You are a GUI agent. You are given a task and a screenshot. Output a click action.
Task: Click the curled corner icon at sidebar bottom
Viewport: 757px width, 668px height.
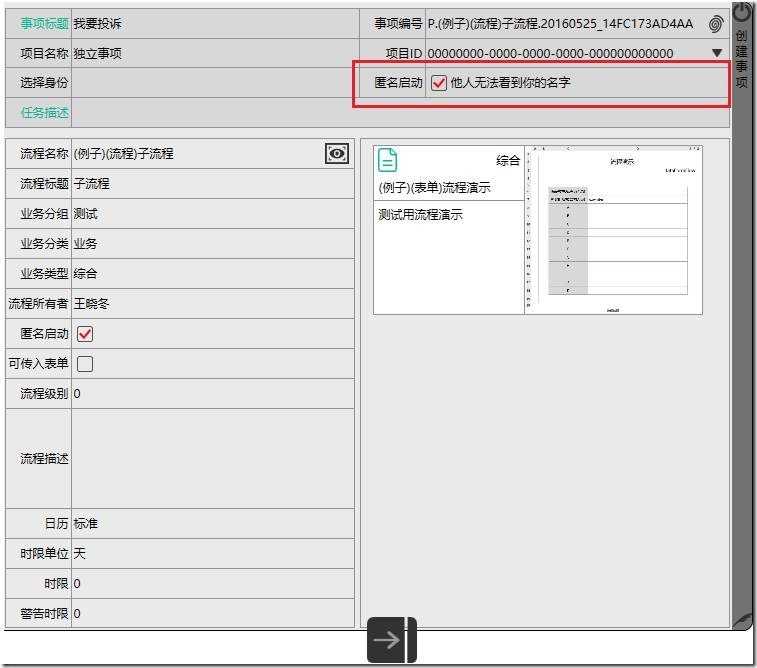pyautogui.click(x=743, y=622)
